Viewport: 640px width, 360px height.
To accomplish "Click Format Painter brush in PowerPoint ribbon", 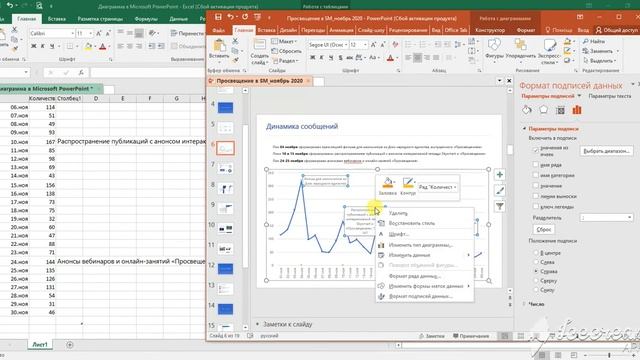I will [236, 60].
